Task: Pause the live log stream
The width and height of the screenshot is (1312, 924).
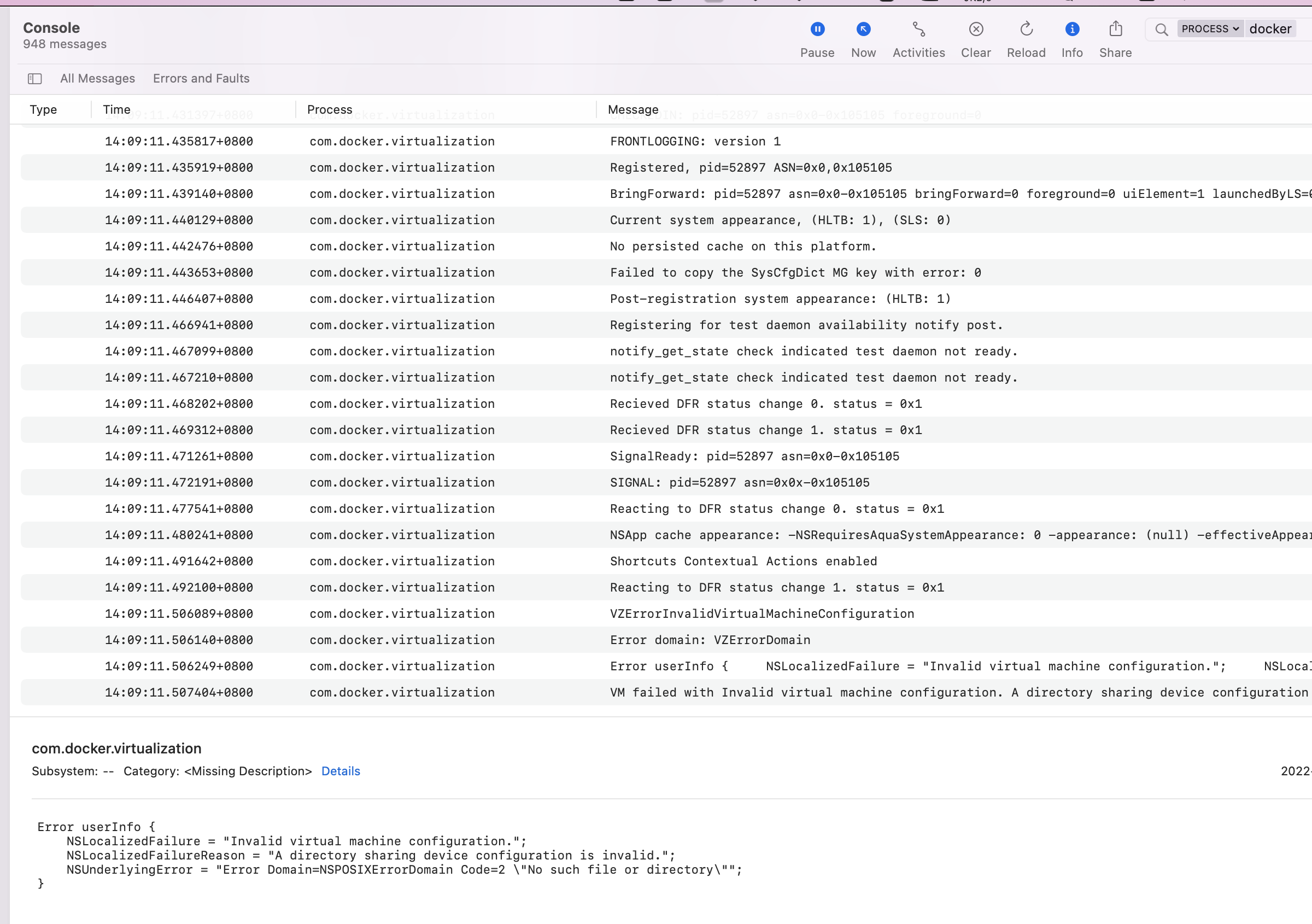Action: (817, 39)
